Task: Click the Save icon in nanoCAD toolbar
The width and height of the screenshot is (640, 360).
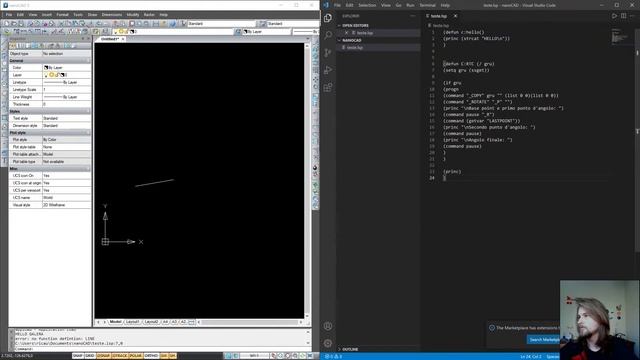Action: (21, 24)
